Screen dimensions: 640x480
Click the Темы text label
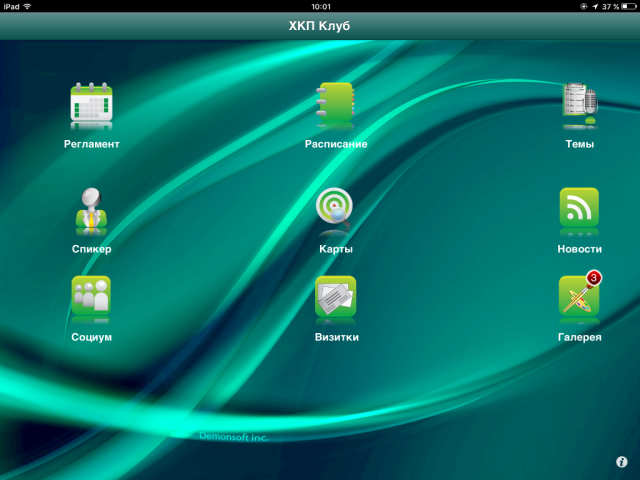[580, 144]
